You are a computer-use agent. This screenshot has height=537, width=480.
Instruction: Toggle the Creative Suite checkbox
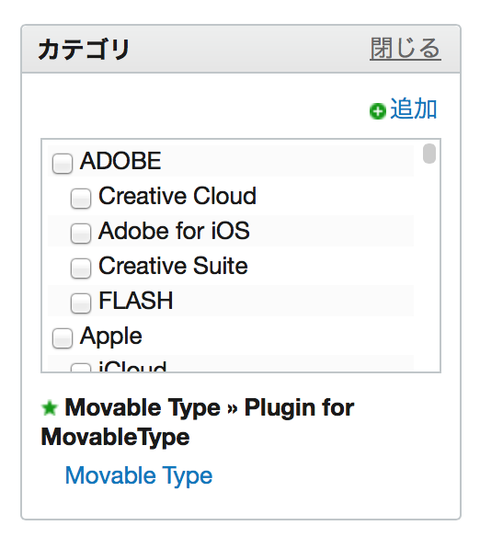coord(81,268)
